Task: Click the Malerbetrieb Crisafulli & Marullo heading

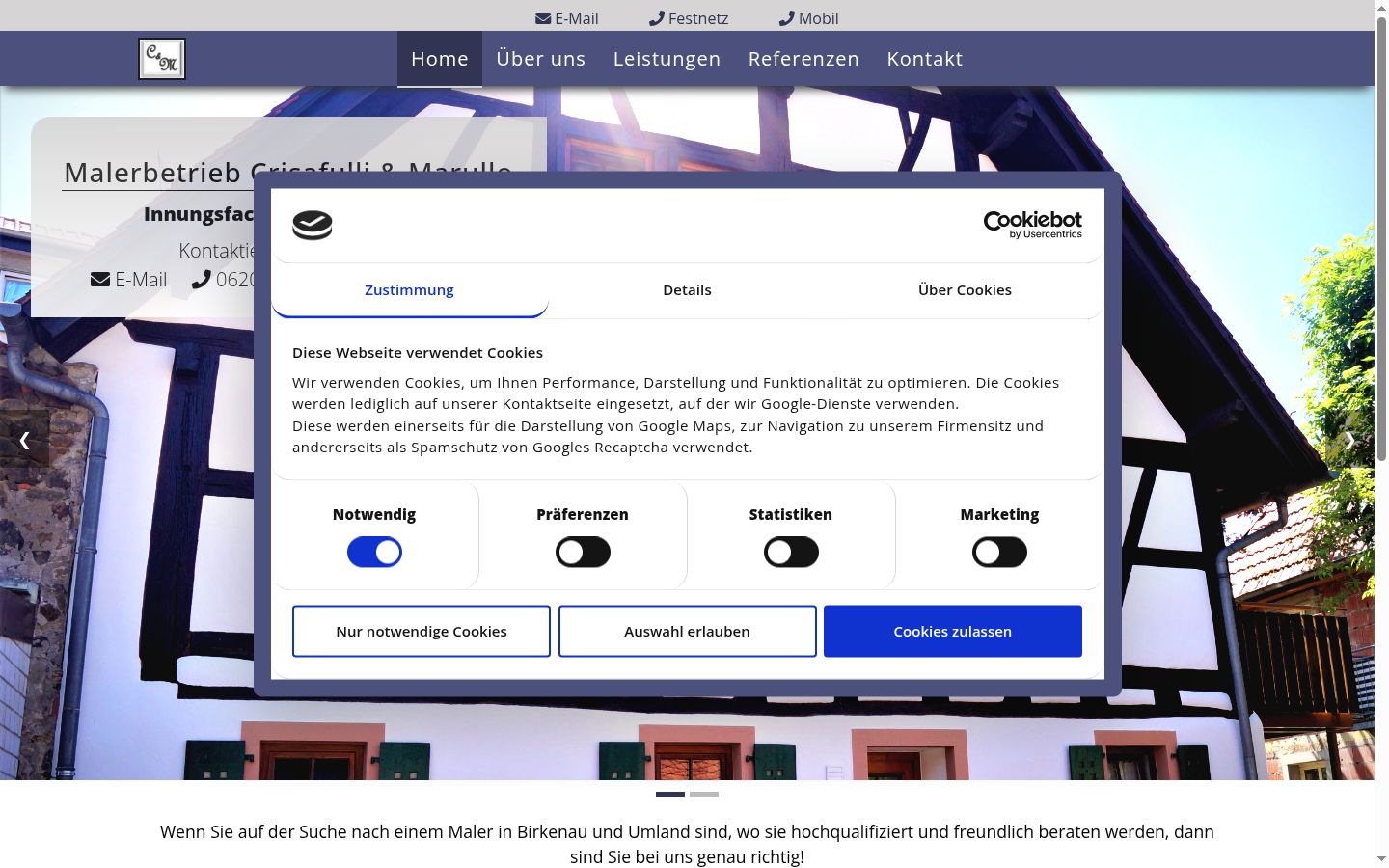Action: [x=287, y=173]
